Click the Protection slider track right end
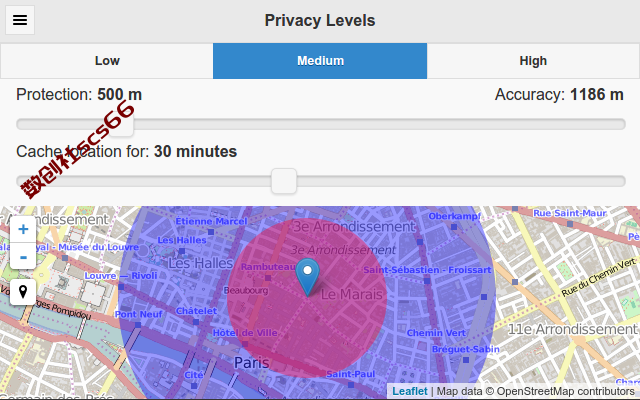This screenshot has height=400, width=640. 620,124
